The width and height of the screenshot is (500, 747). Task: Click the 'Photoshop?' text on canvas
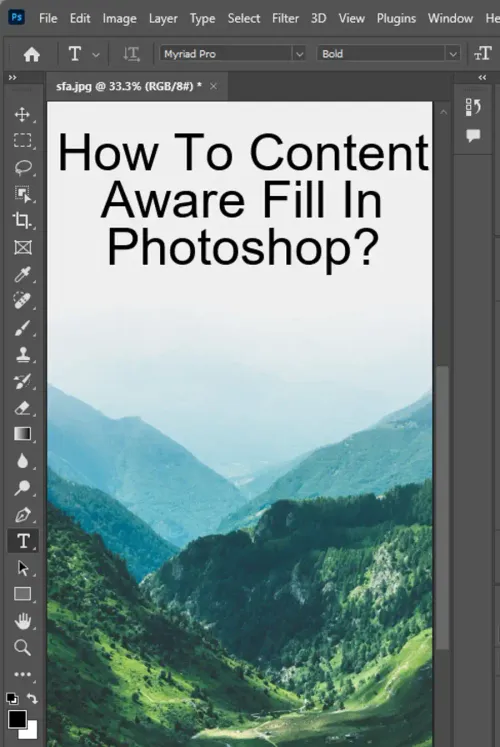coord(243,248)
